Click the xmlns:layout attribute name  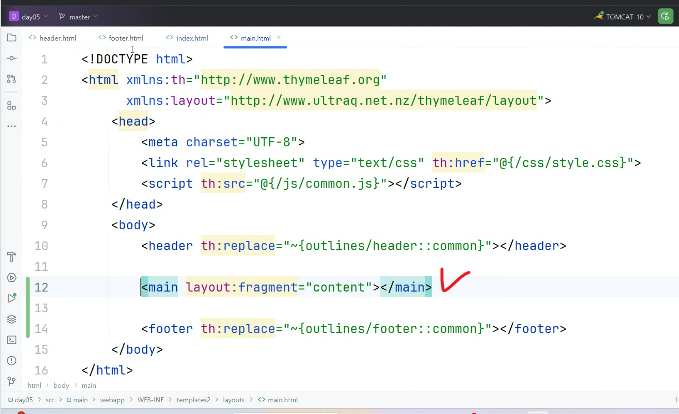point(171,100)
